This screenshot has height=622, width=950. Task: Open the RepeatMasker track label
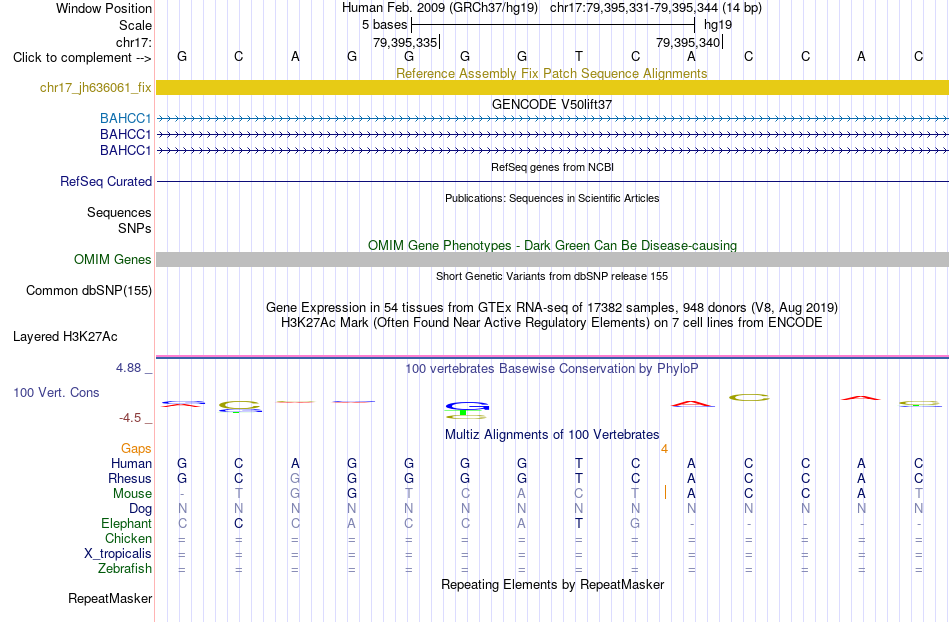coord(110,598)
